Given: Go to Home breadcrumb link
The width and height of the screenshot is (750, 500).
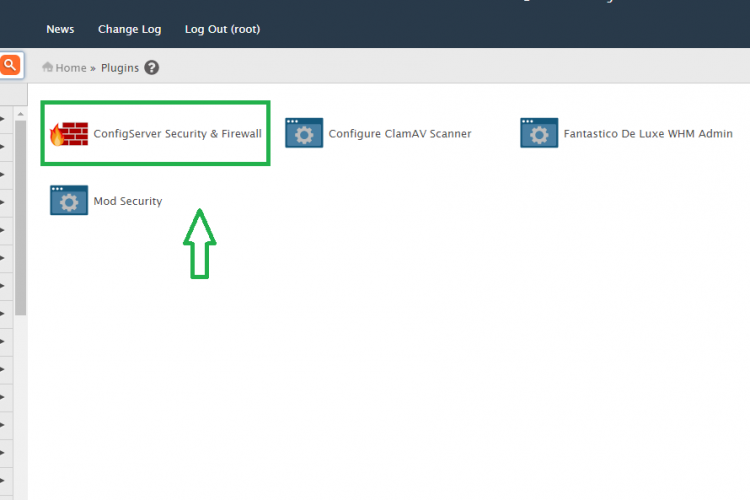Looking at the screenshot, I should click(x=71, y=68).
